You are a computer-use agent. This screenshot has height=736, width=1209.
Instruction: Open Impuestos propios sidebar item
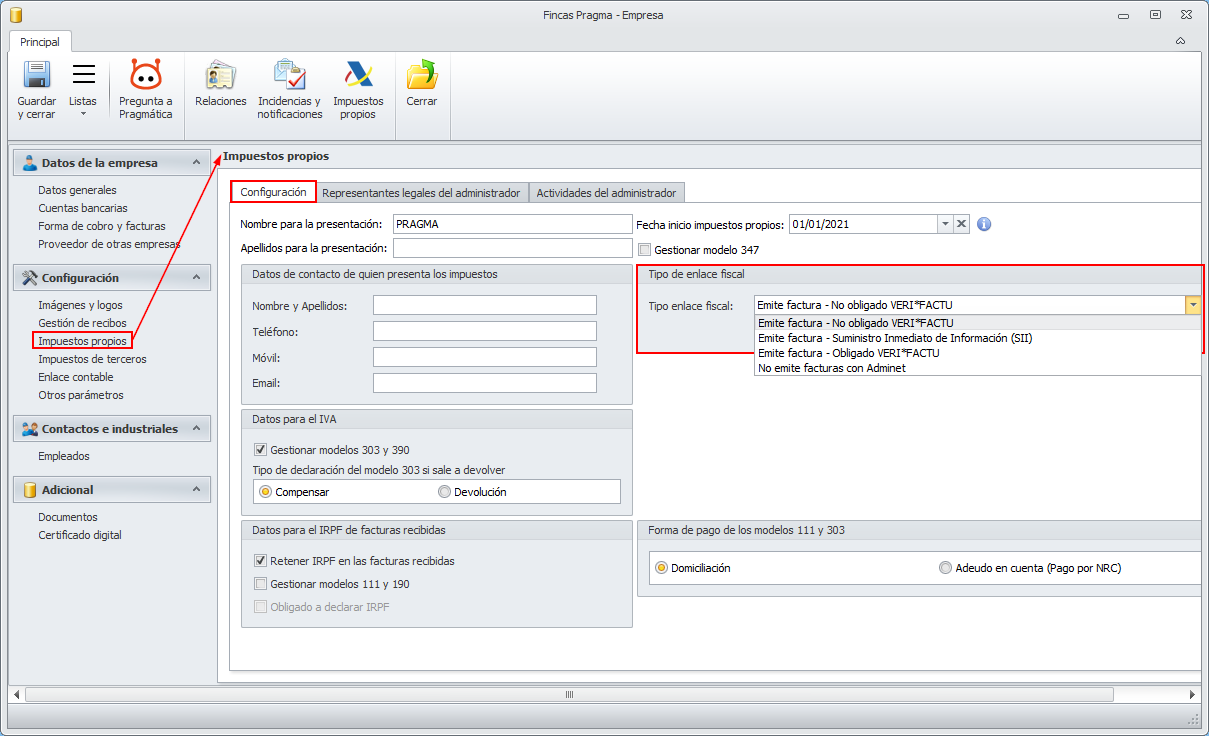(82, 341)
